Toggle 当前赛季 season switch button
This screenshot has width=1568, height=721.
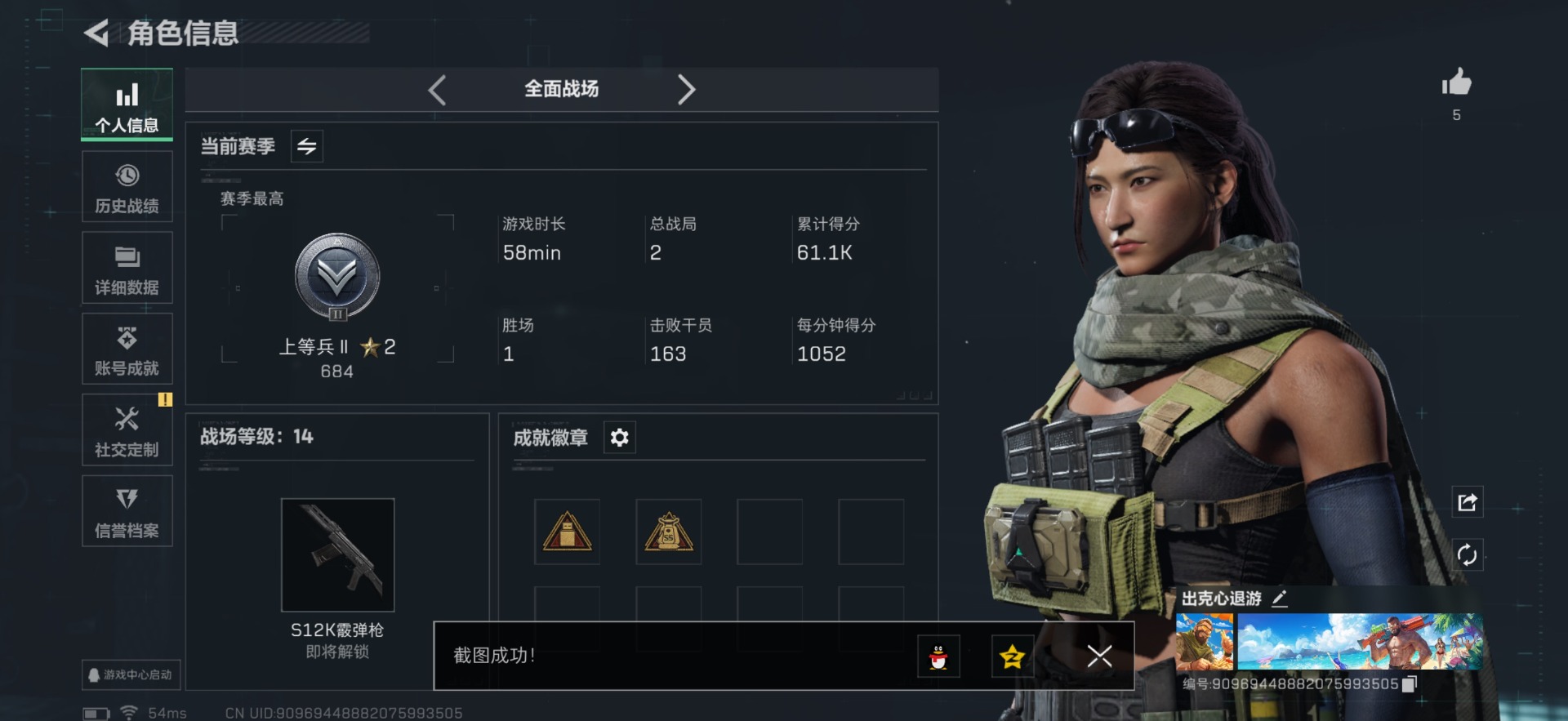point(307,146)
